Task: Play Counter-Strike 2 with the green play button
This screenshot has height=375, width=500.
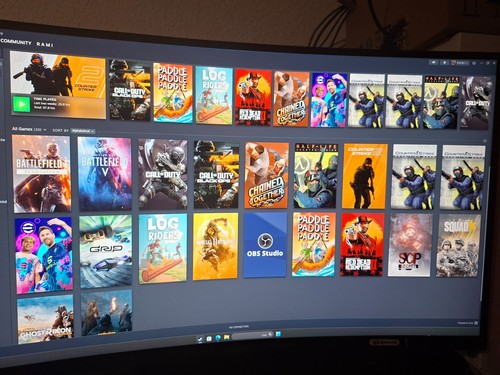Action: 21,104
